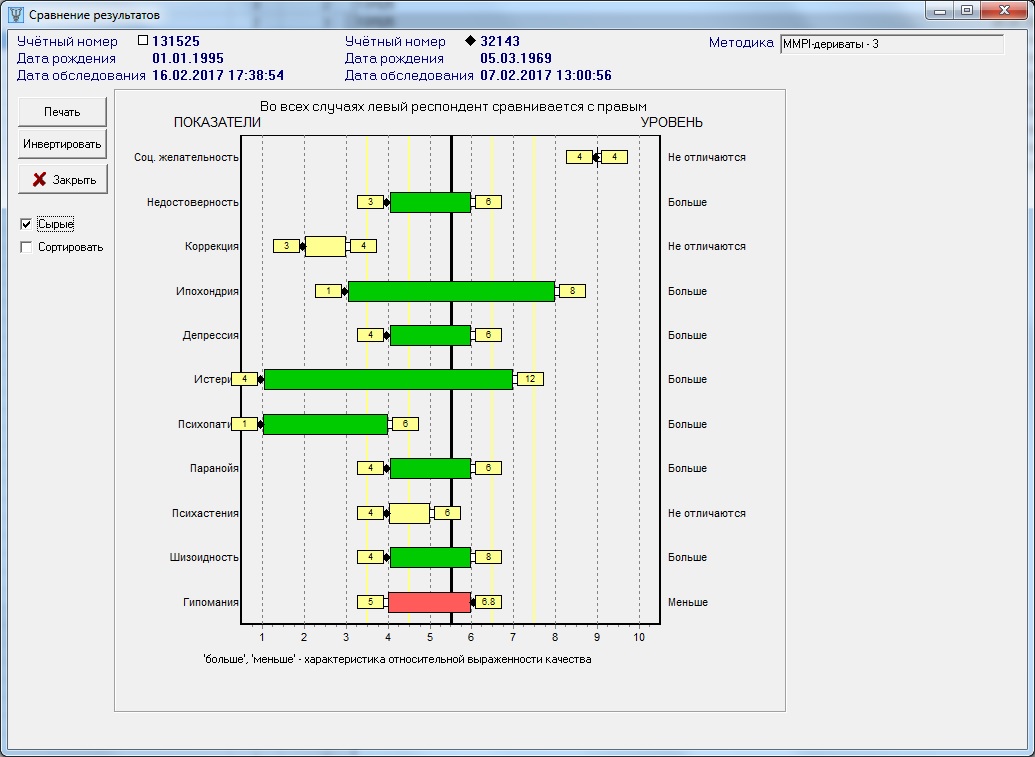This screenshot has width=1035, height=757.
Task: Close the window using the title bar X
Action: (1002, 11)
